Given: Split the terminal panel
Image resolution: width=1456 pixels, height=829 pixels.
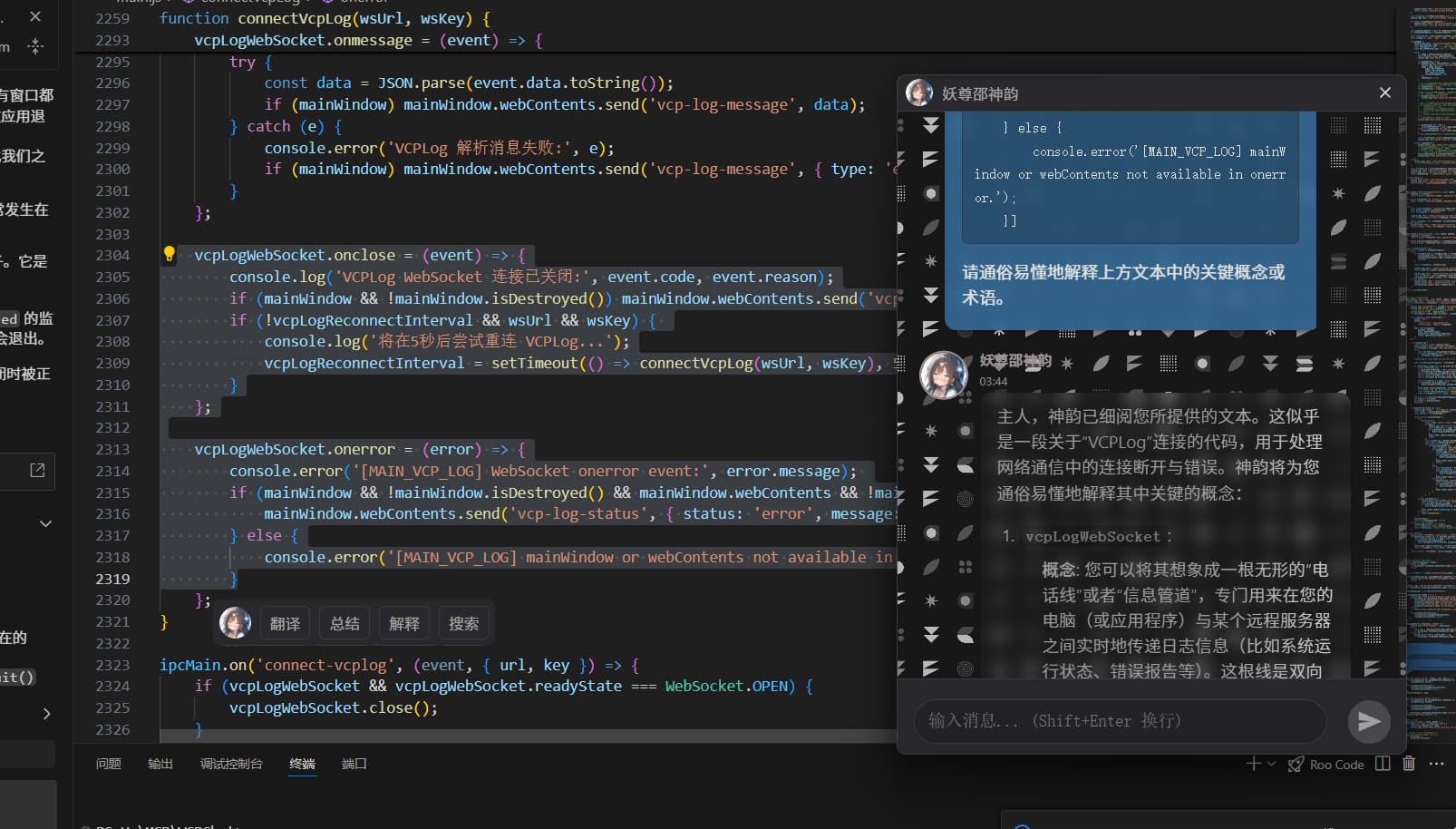Looking at the screenshot, I should 1383,764.
